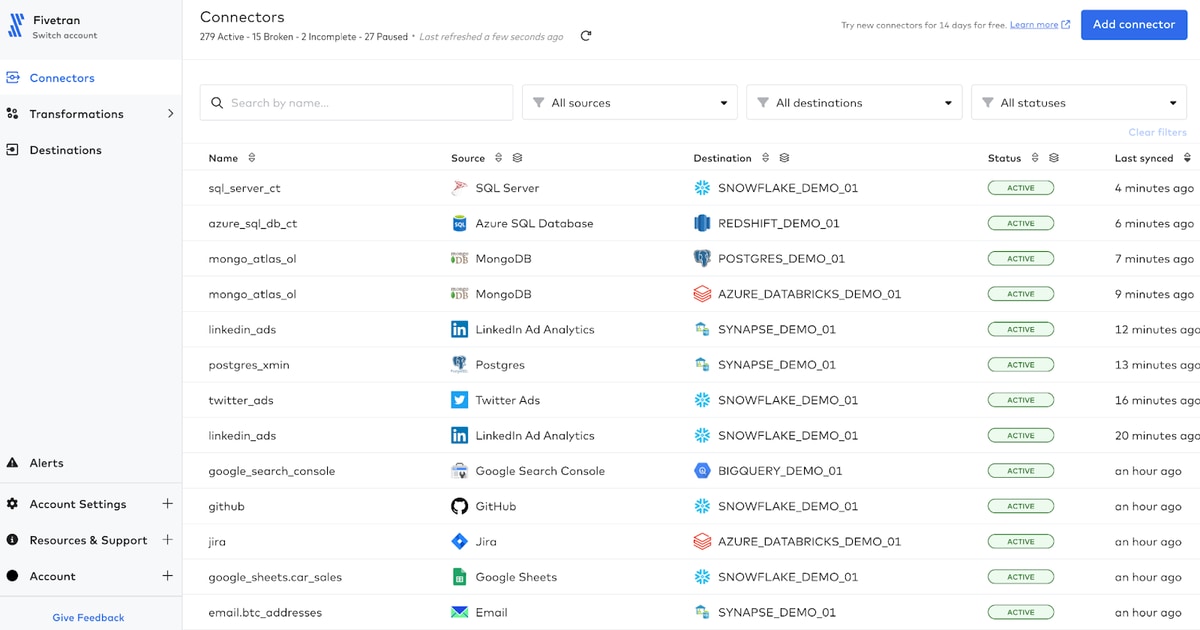
Task: Click the ACTIVE status badge for github
Action: [1021, 506]
